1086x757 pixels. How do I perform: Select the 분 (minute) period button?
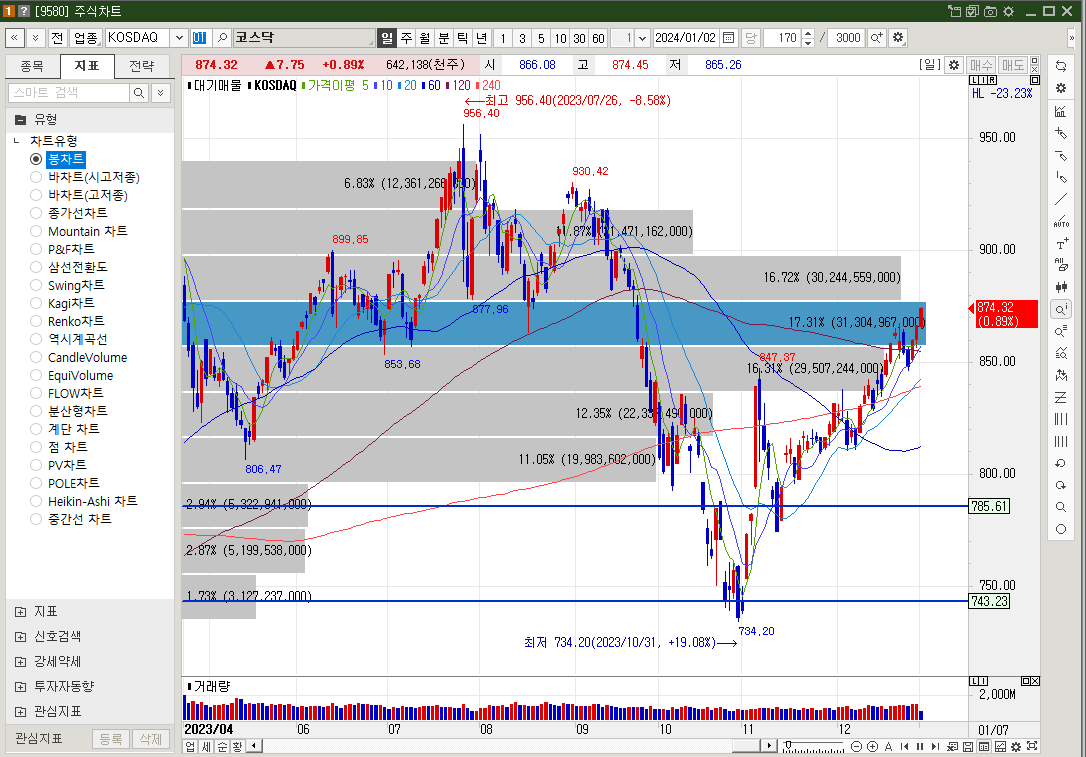[x=444, y=37]
